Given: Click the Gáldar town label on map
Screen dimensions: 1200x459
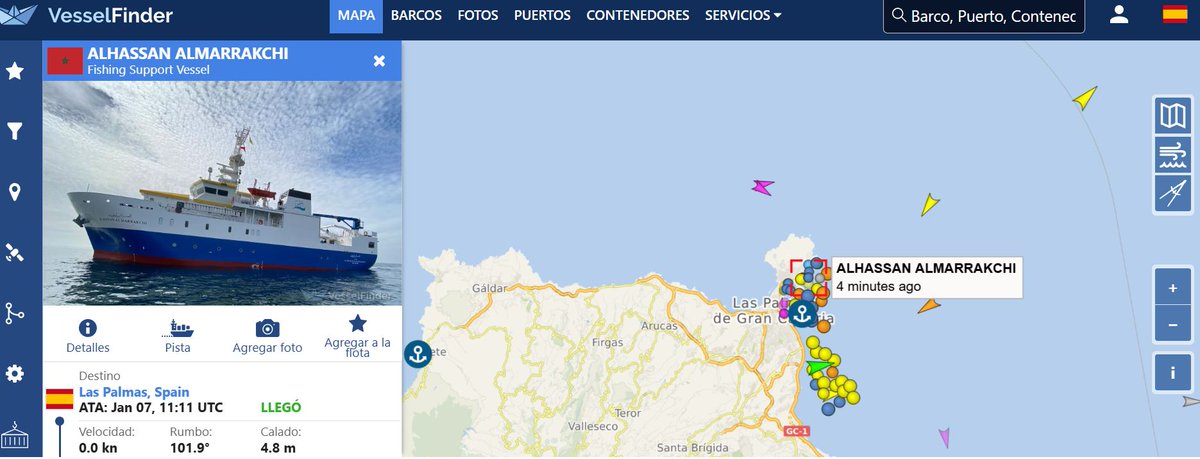Looking at the screenshot, I should tap(488, 288).
